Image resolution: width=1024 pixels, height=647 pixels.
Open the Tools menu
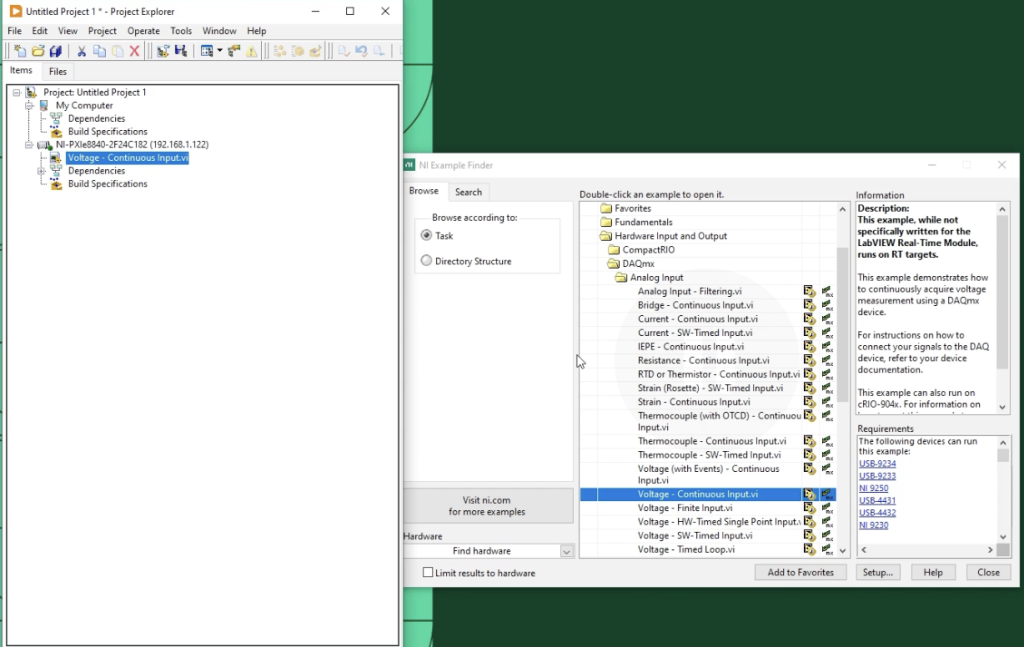(x=181, y=31)
